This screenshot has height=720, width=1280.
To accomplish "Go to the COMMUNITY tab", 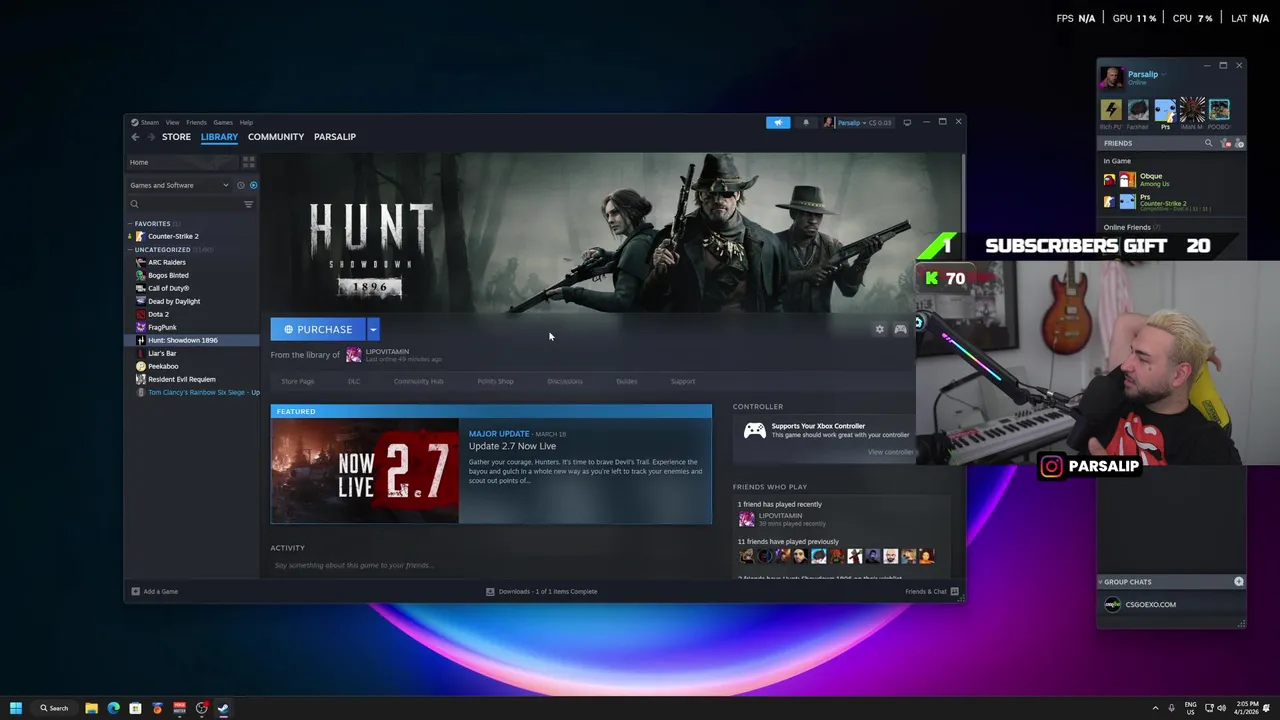I will (276, 137).
